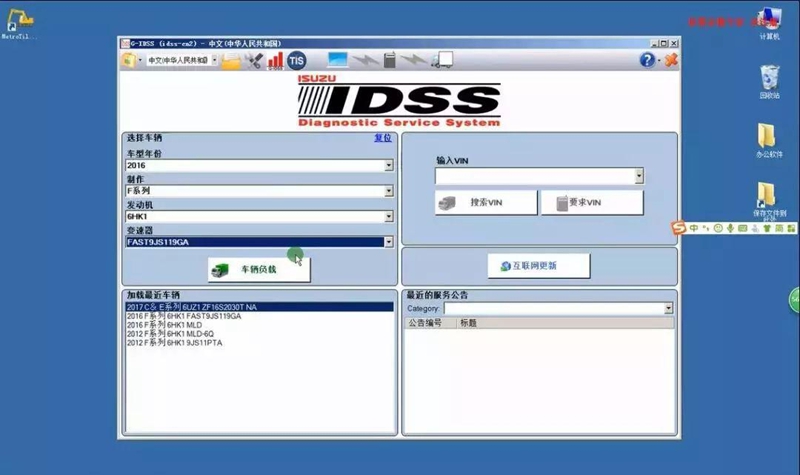800x475 pixels.
Task: Open the TIS round icon
Action: 296,61
